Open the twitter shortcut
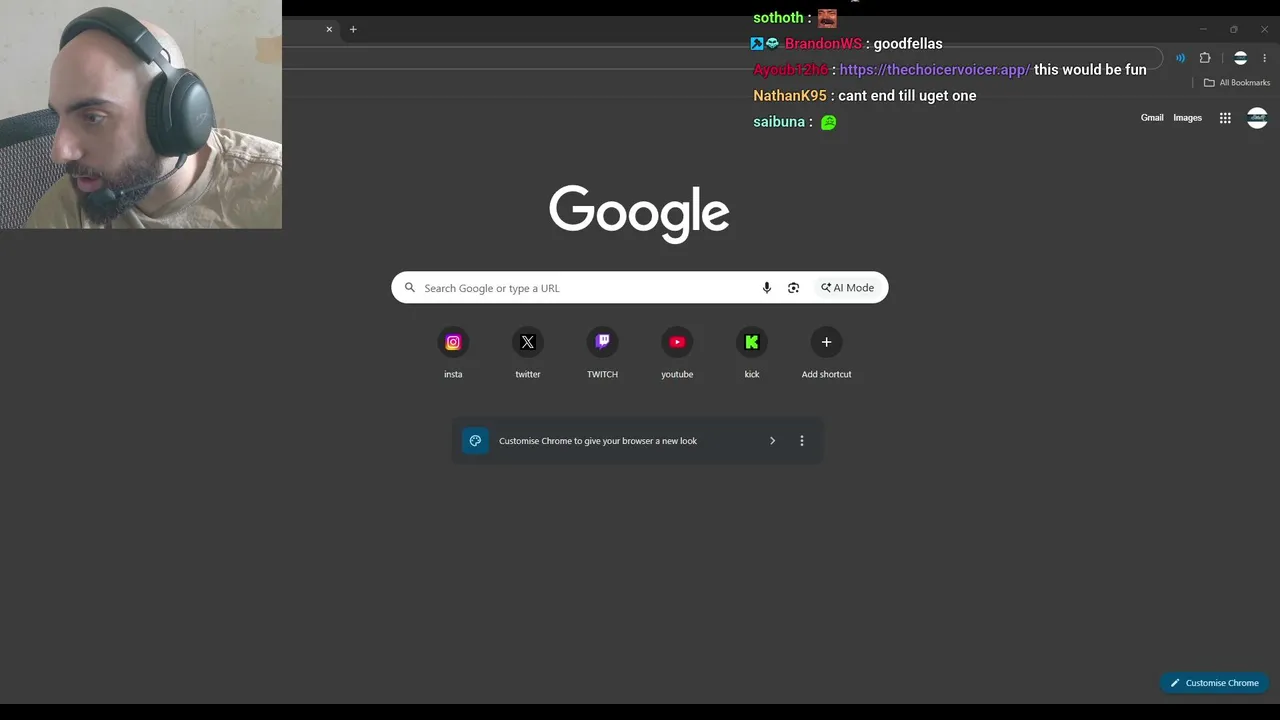This screenshot has height=720, width=1280. (x=528, y=353)
